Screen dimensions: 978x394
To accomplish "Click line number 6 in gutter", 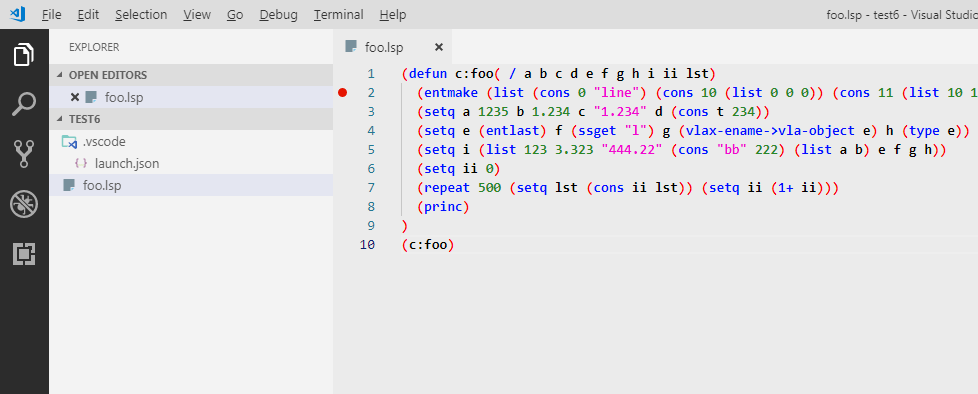I will click(x=371, y=169).
